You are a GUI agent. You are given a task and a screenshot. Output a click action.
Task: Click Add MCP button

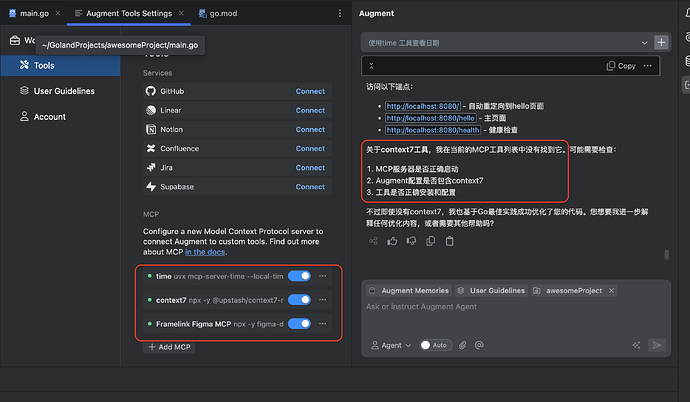point(169,347)
